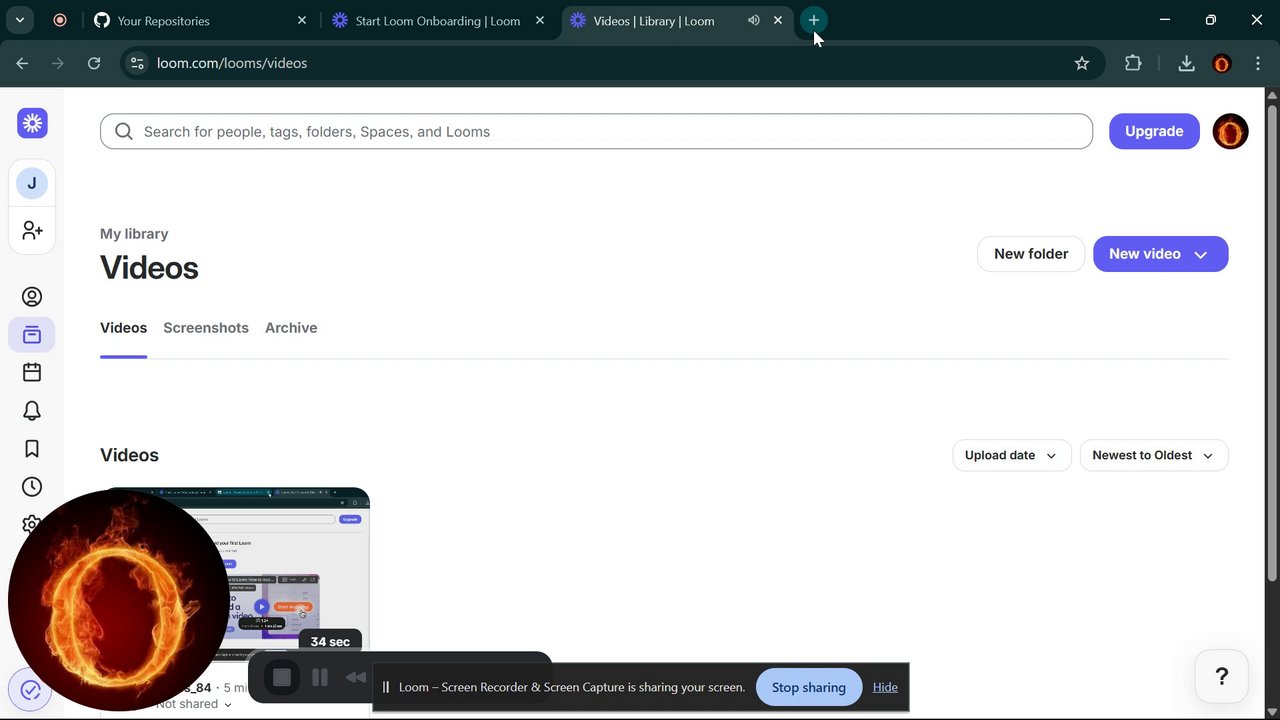Click the pinned recording tab icon
1280x720 pixels.
(x=60, y=20)
